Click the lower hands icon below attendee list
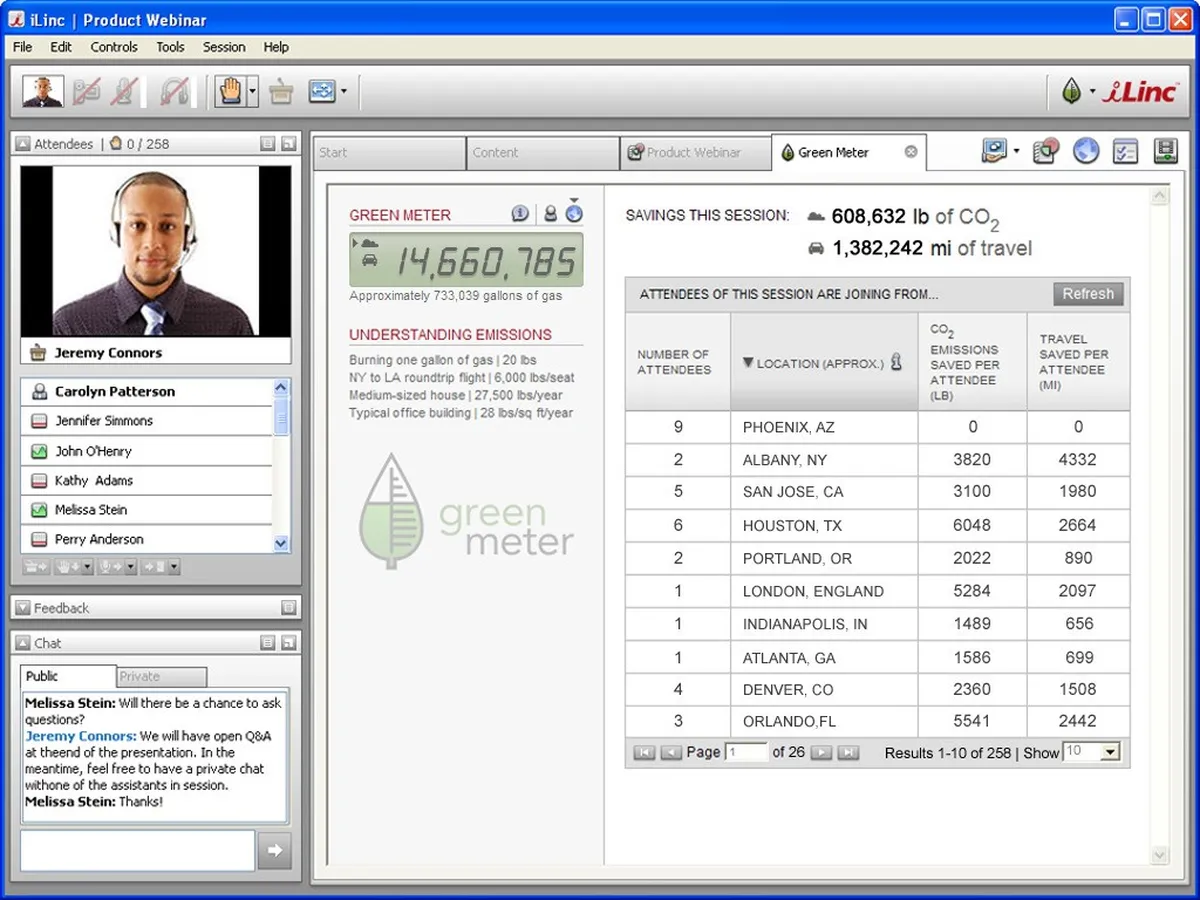This screenshot has height=900, width=1200. [x=66, y=567]
